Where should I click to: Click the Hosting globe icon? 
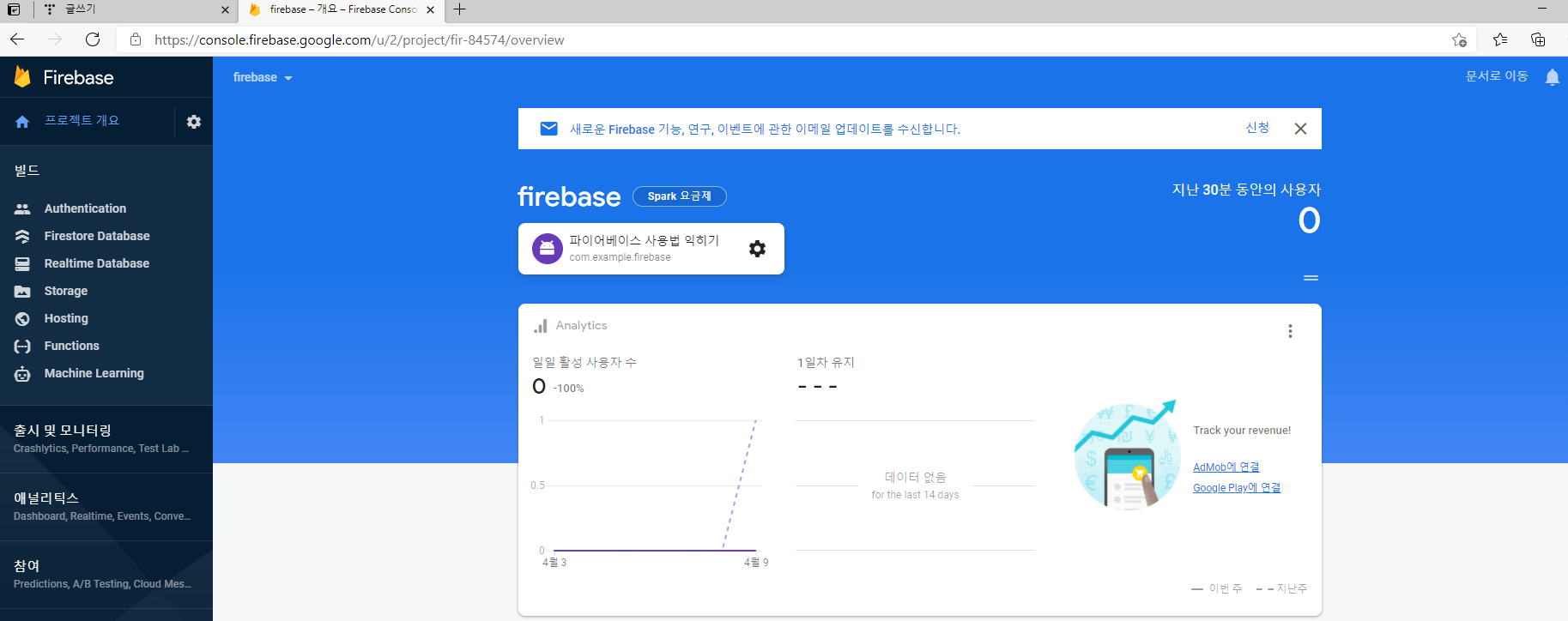click(x=22, y=318)
